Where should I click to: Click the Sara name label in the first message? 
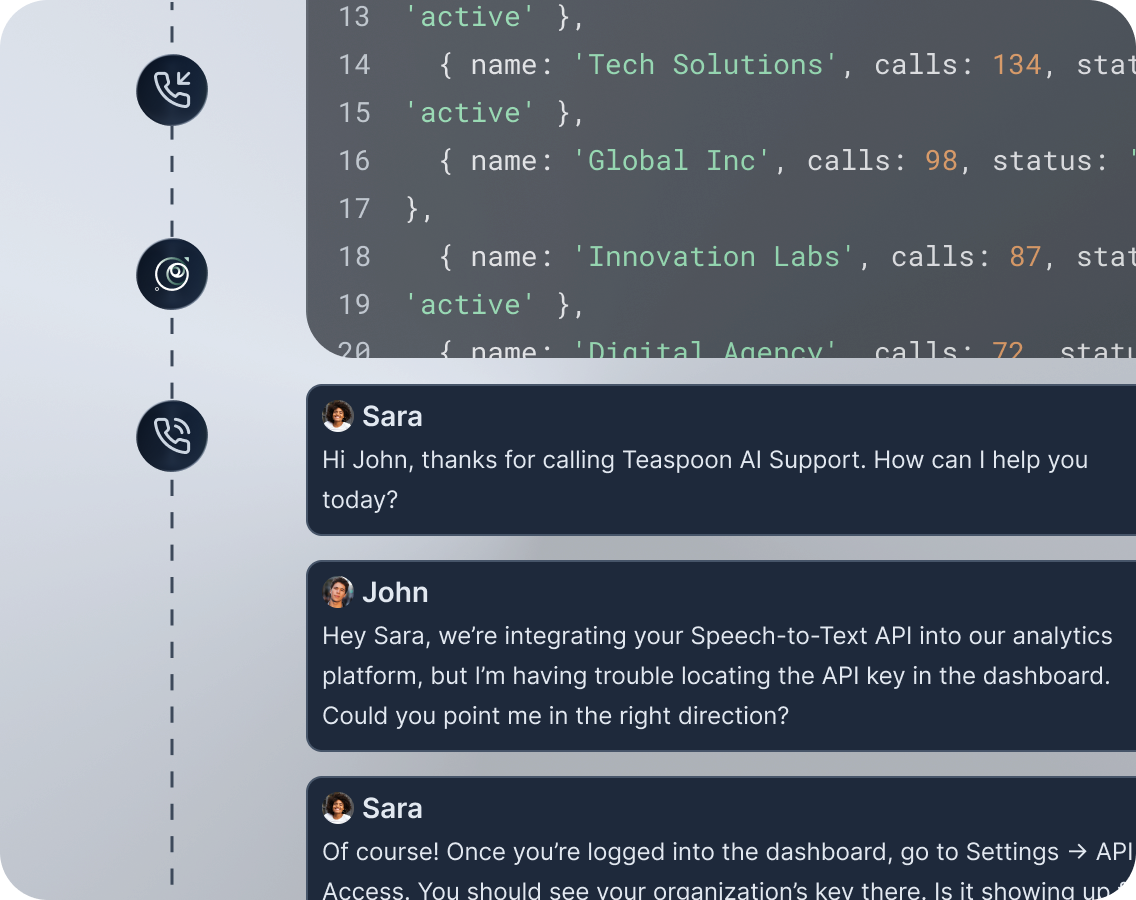(392, 416)
